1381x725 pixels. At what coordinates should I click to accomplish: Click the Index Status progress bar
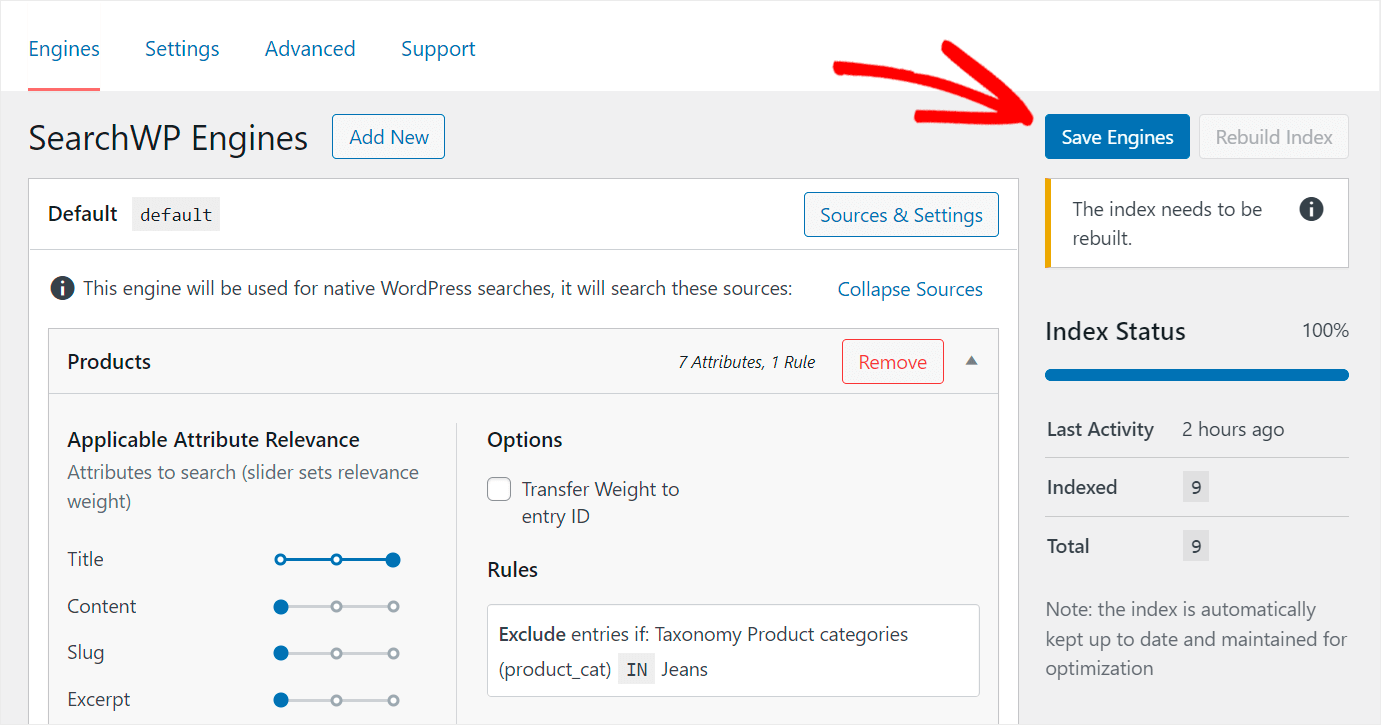[1197, 375]
